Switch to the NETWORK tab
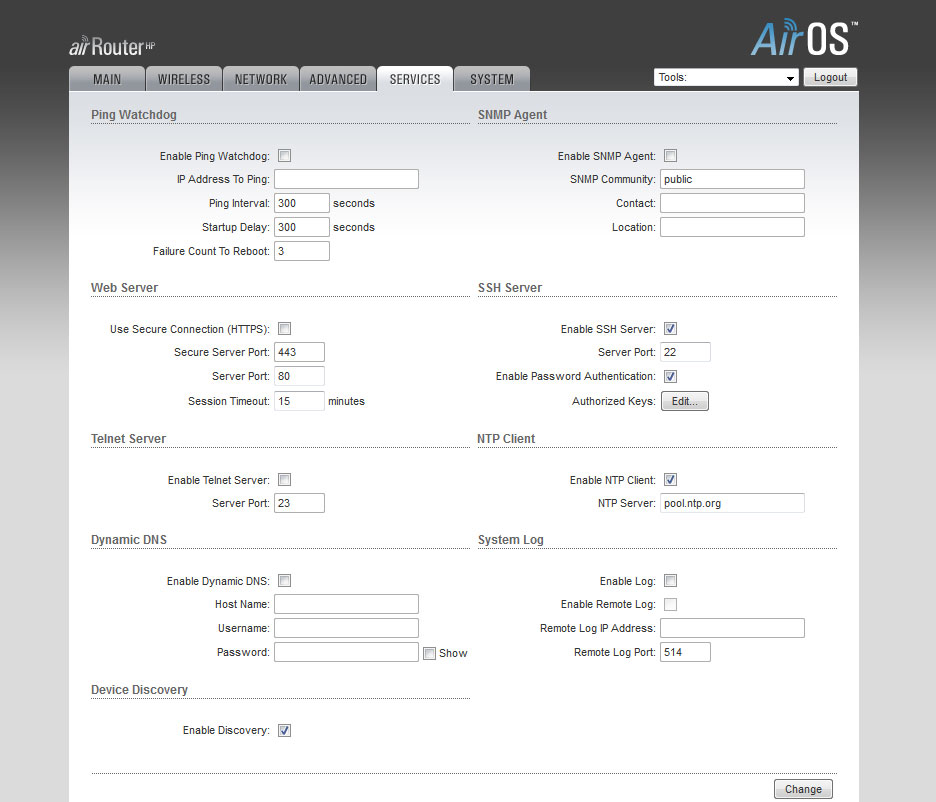The height and width of the screenshot is (802, 936). coord(260,78)
